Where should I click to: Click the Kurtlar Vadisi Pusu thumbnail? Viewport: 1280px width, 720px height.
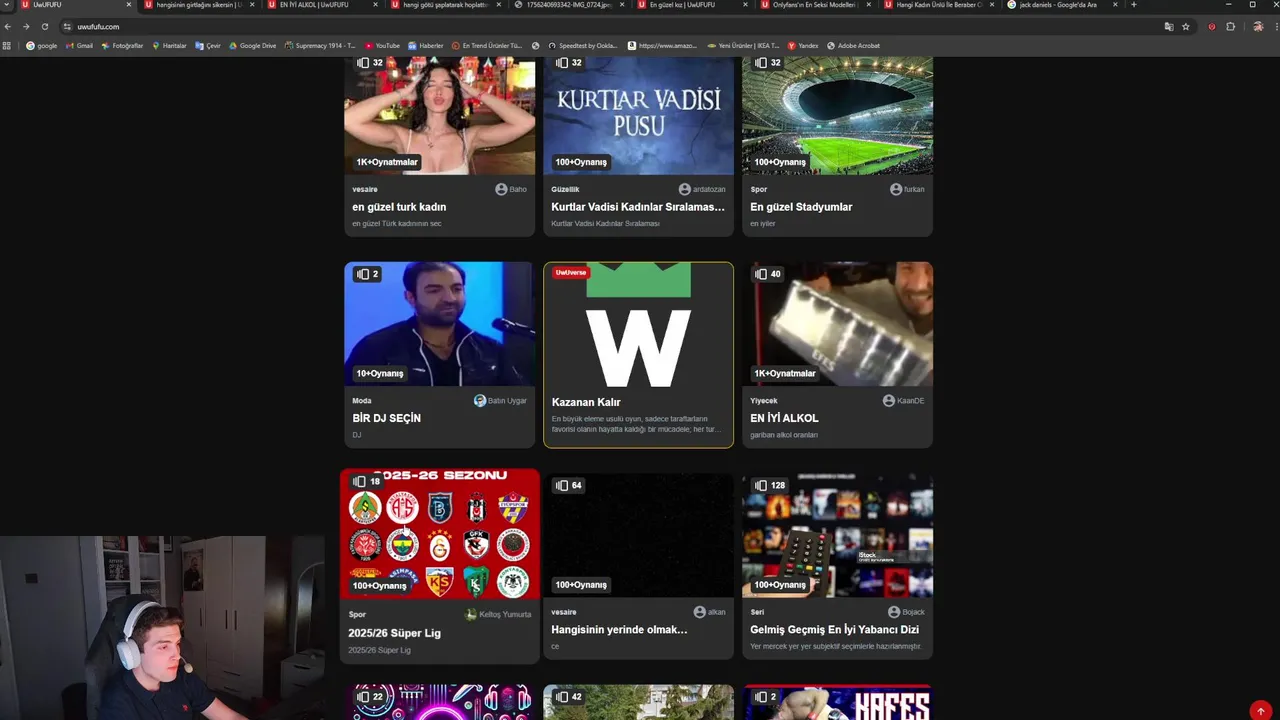click(638, 116)
